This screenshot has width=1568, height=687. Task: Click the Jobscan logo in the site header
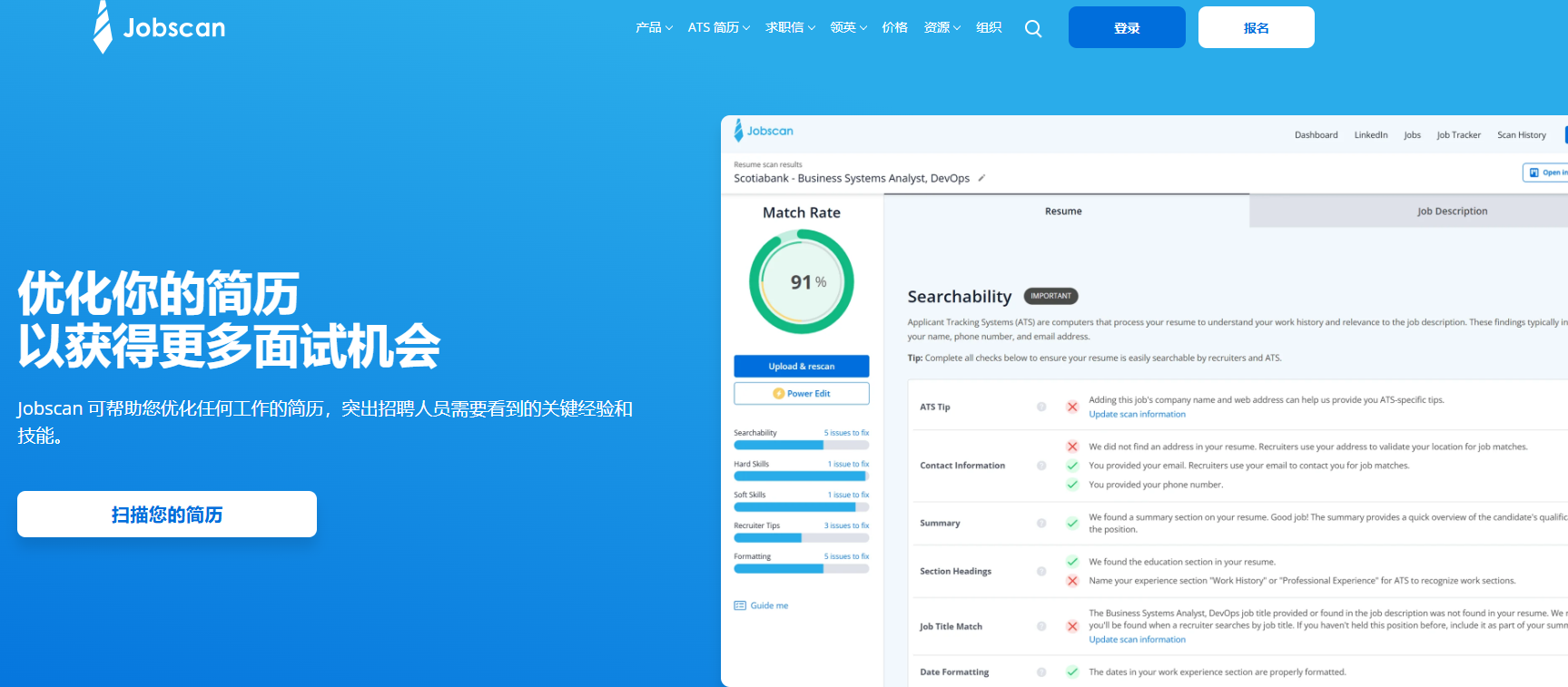point(159,27)
